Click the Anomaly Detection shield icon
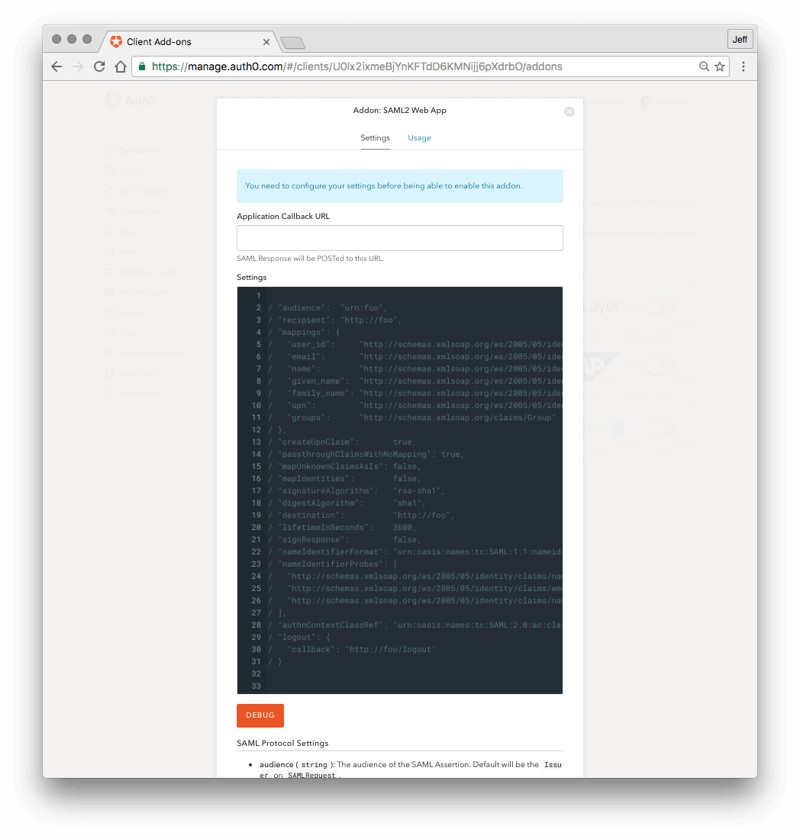 (110, 353)
